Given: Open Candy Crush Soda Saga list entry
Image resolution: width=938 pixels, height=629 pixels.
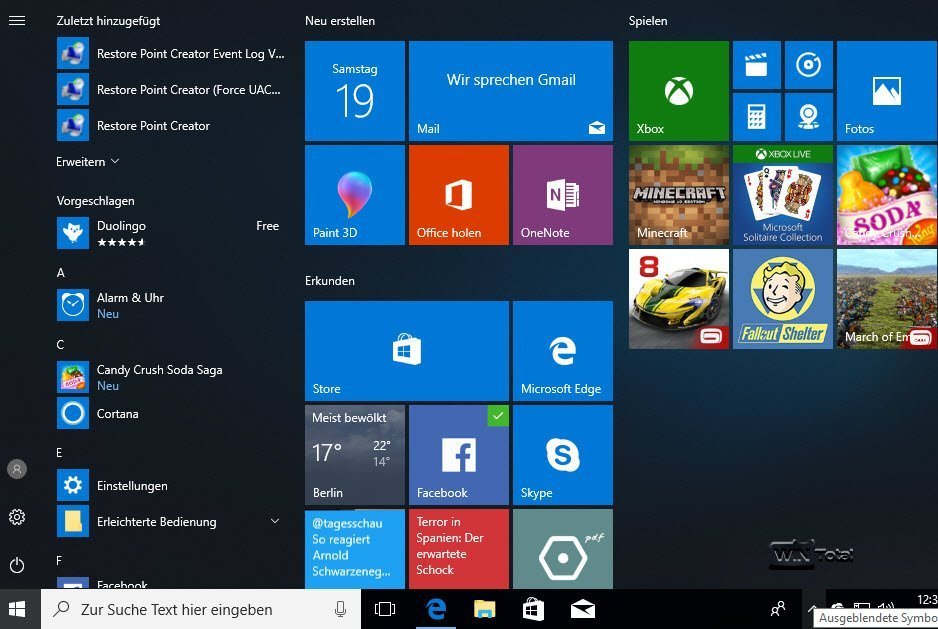Looking at the screenshot, I should pyautogui.click(x=170, y=377).
